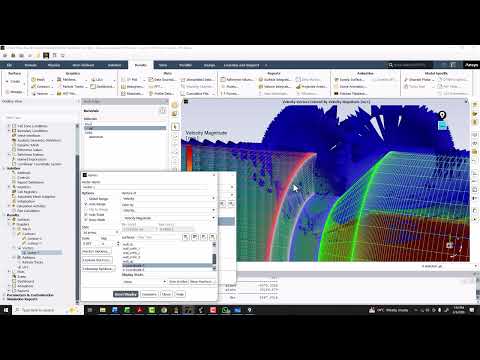
Task: Open the Color by category dropdown
Action: click(x=169, y=210)
